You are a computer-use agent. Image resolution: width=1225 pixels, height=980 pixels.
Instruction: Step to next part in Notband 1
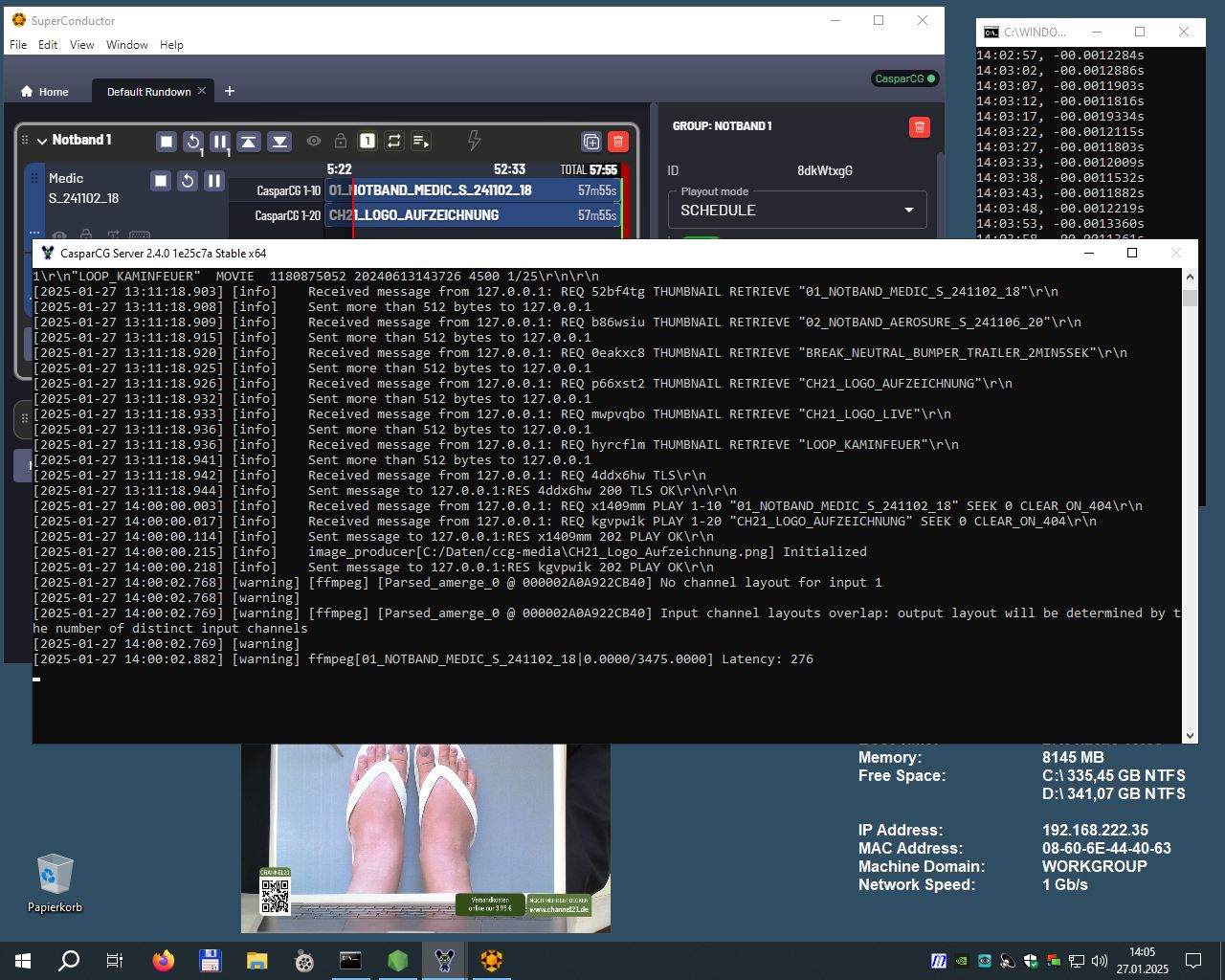tap(279, 142)
